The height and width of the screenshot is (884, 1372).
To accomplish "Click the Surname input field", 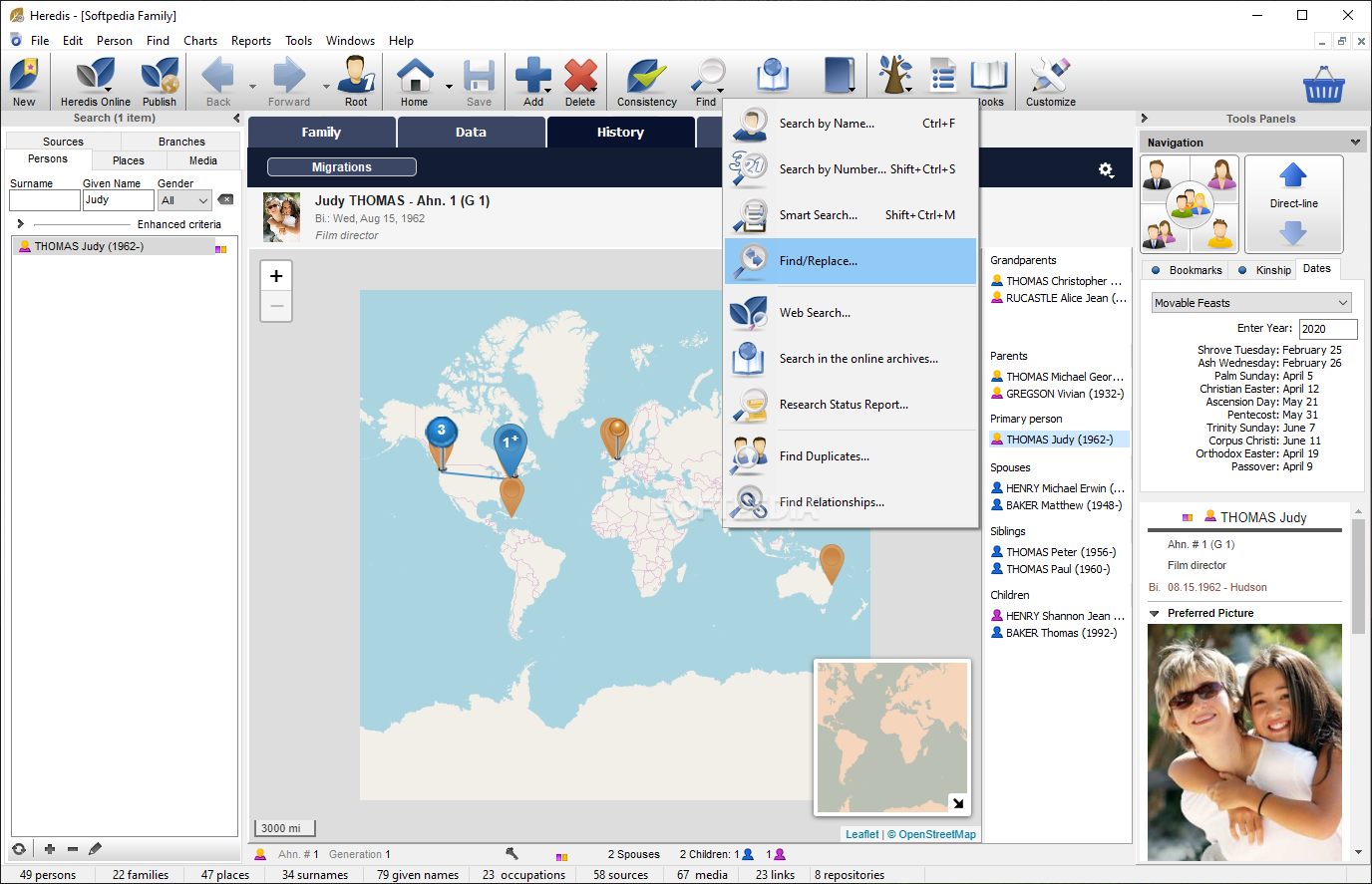I will (45, 200).
